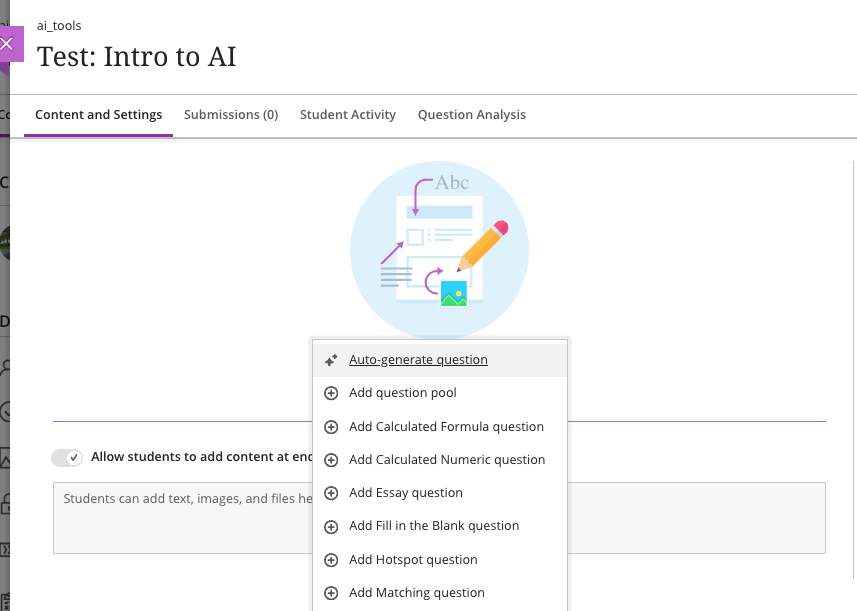Click plus icon for Calculated Formula question
Screen dimensions: 857x611
(x=332, y=427)
